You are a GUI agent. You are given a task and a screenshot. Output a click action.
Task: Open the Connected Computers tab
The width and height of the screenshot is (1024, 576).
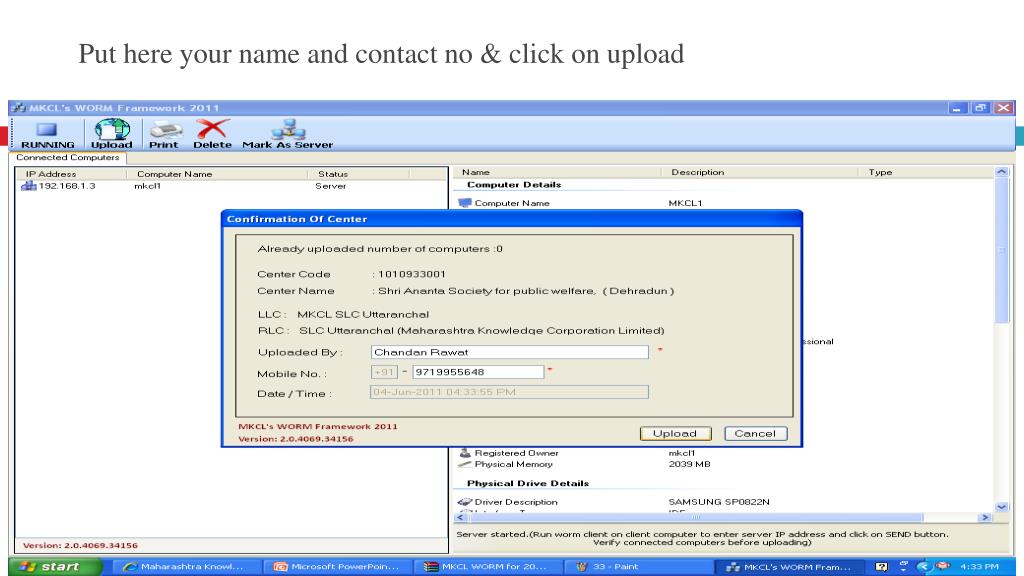coord(67,157)
